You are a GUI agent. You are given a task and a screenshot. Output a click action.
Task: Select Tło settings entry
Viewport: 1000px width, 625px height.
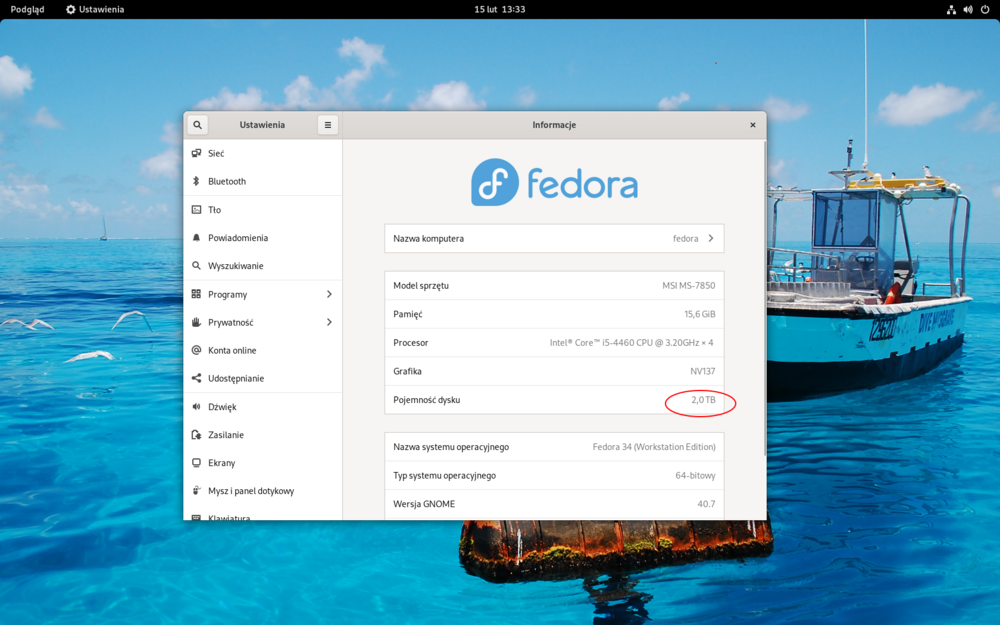263,209
